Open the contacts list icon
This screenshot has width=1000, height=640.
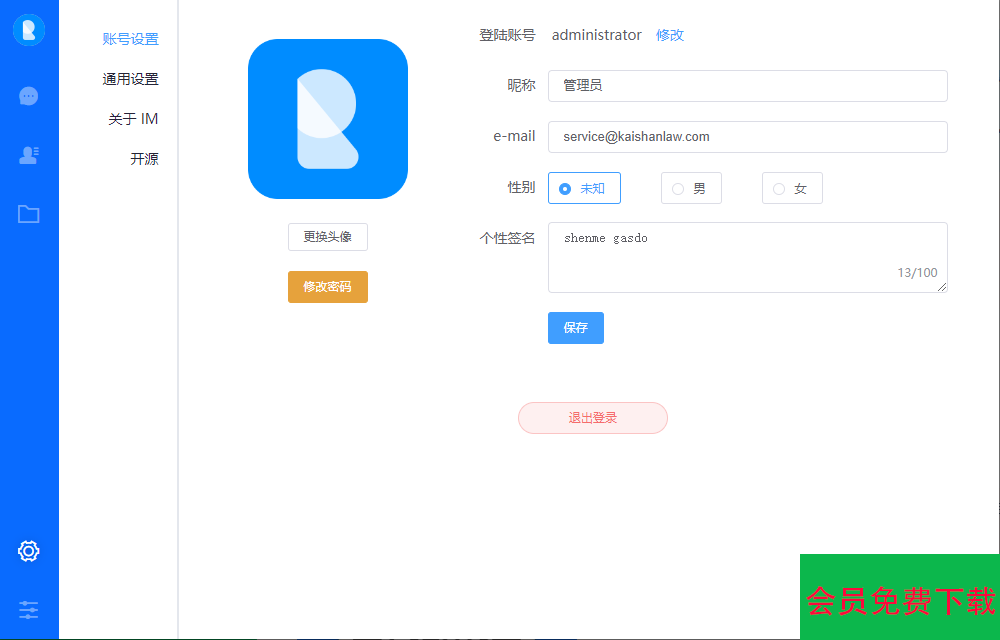(x=29, y=155)
